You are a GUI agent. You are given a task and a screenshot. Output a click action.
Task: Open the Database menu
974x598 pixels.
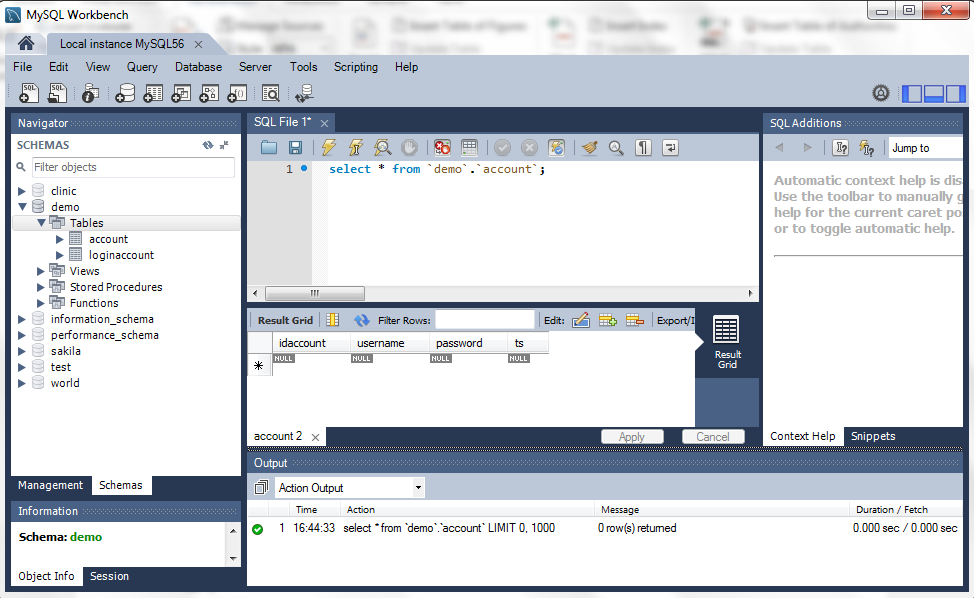198,66
